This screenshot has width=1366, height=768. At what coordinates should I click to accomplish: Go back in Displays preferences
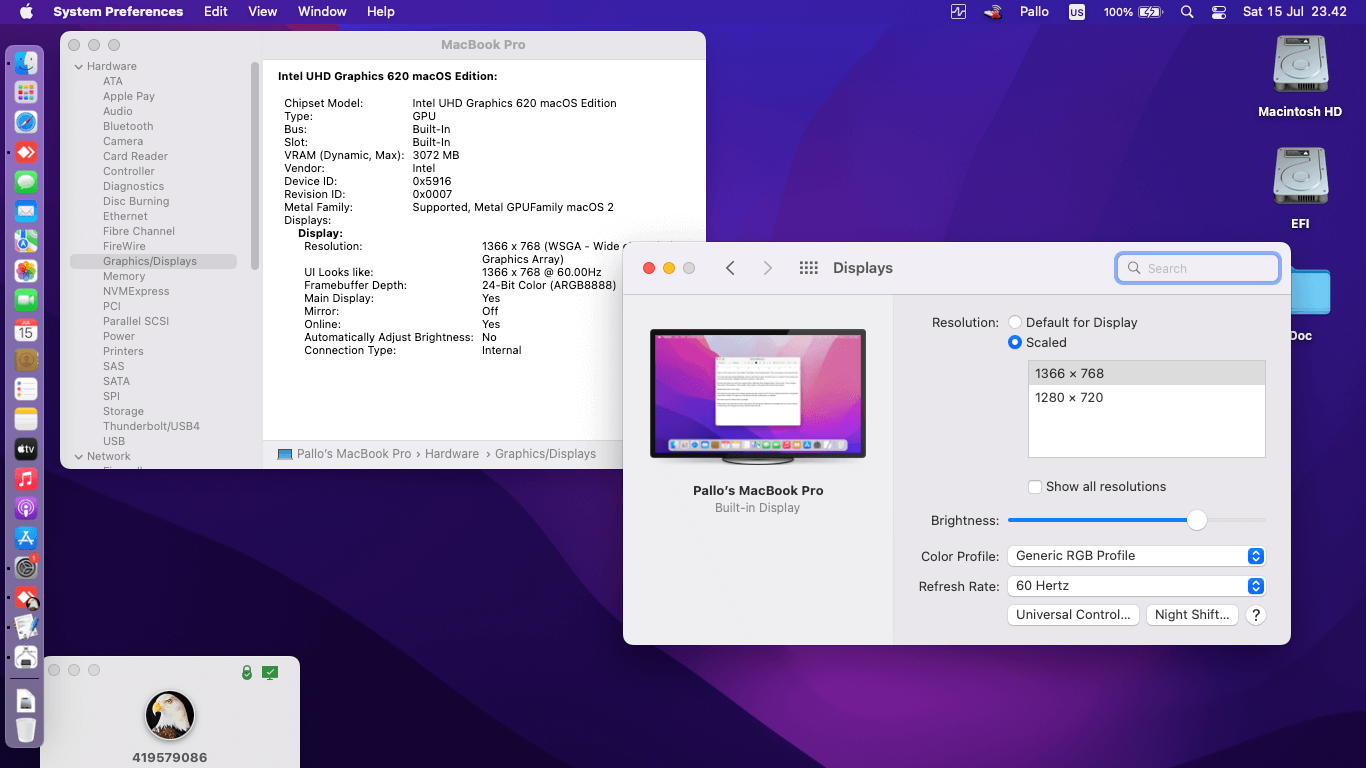click(x=730, y=268)
